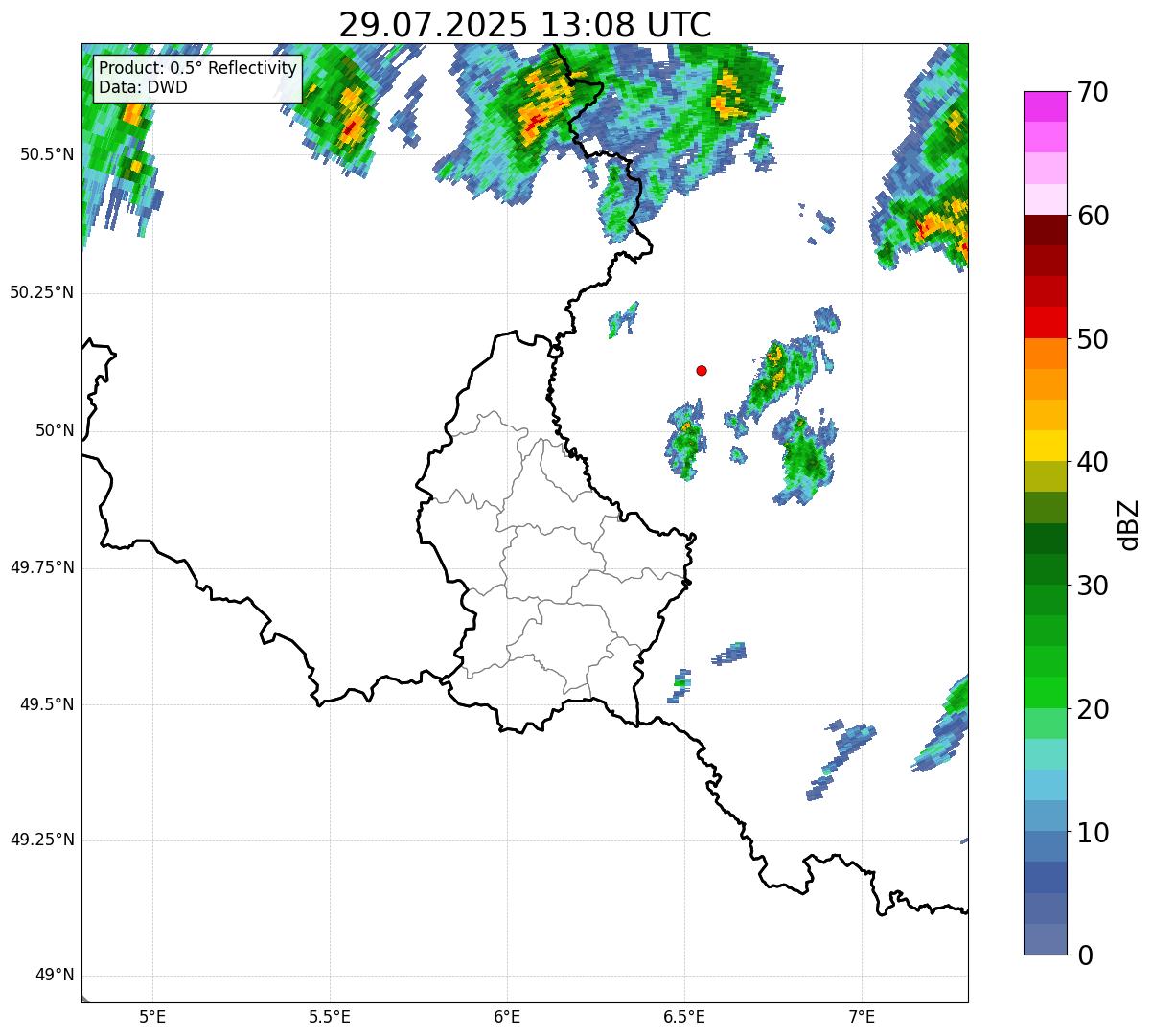
Task: Click the latitude label 50.25°N
Action: (x=42, y=292)
